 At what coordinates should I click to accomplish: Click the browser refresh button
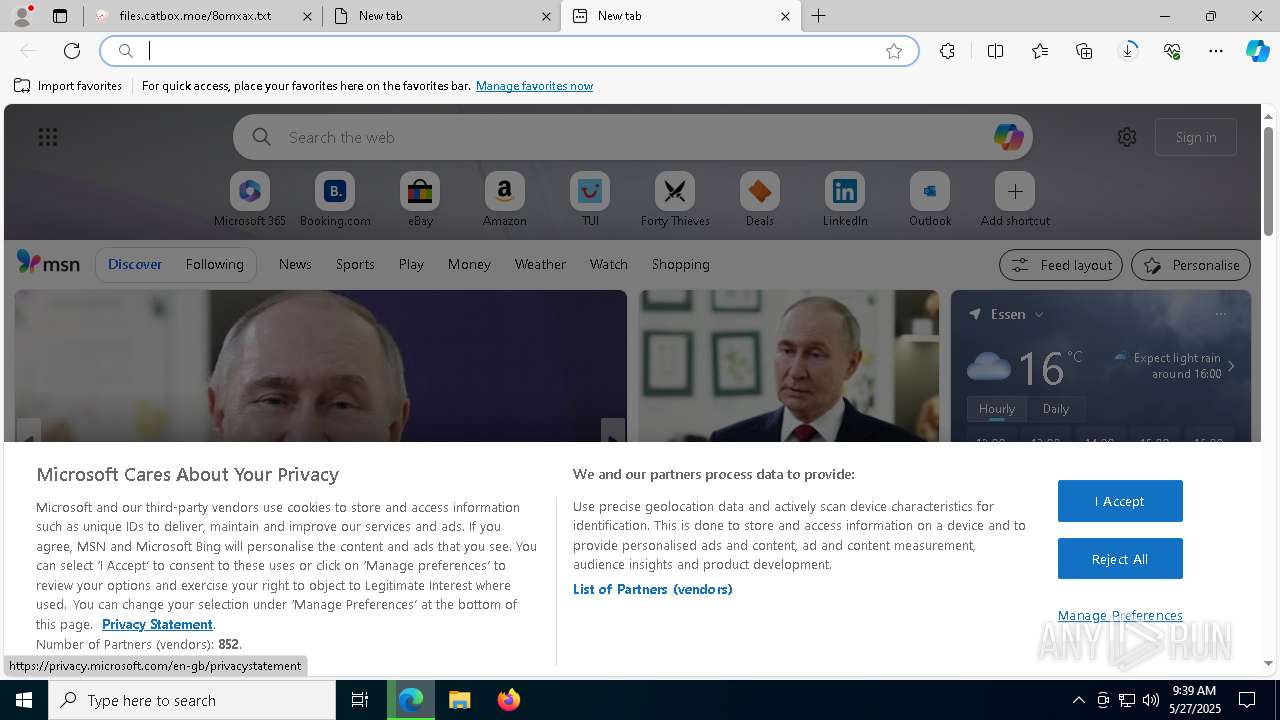tap(72, 51)
